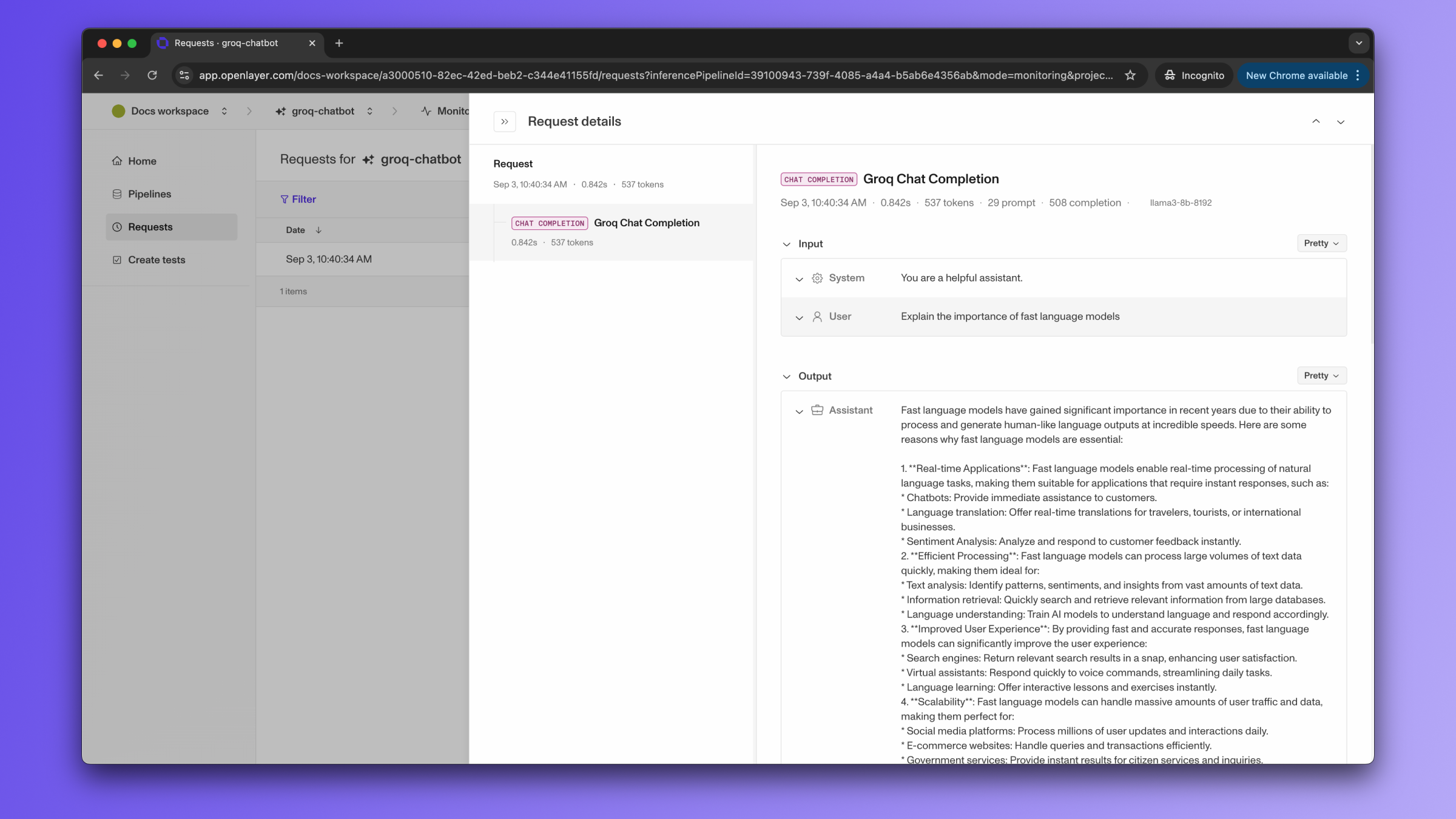Click the browser back arrow
Screen dimensions: 1456x819
[x=98, y=75]
